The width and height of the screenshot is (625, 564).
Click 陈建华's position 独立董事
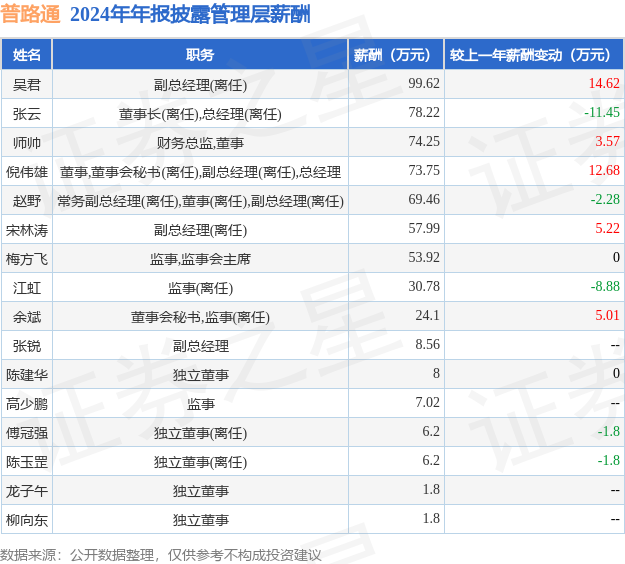(x=200, y=375)
